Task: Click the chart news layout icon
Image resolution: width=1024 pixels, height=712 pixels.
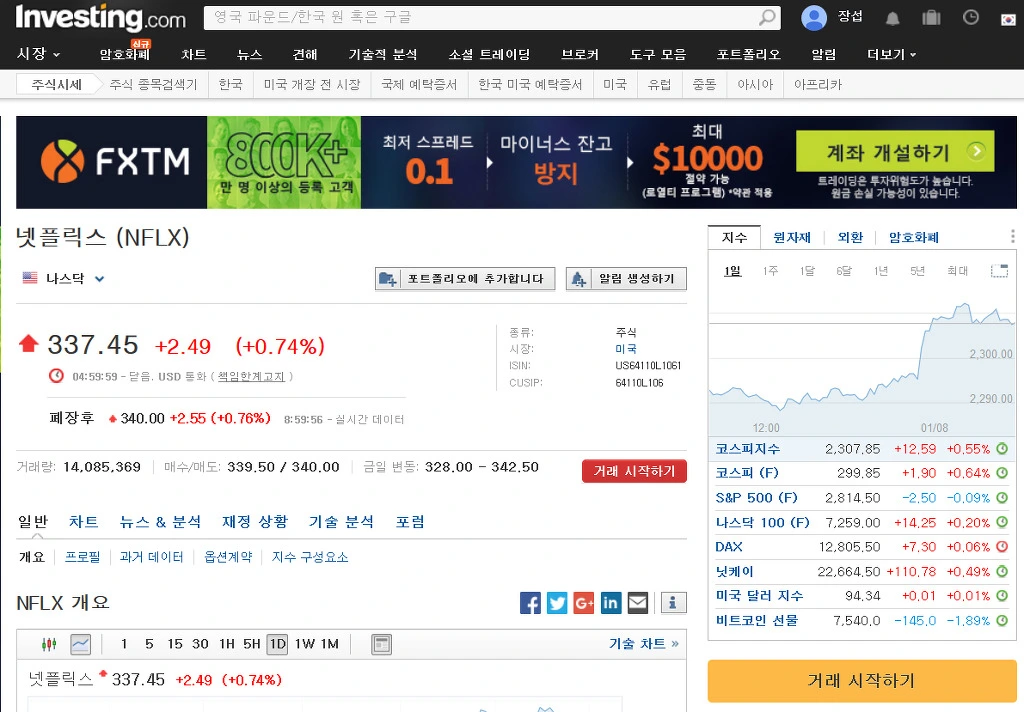Action: coord(381,645)
